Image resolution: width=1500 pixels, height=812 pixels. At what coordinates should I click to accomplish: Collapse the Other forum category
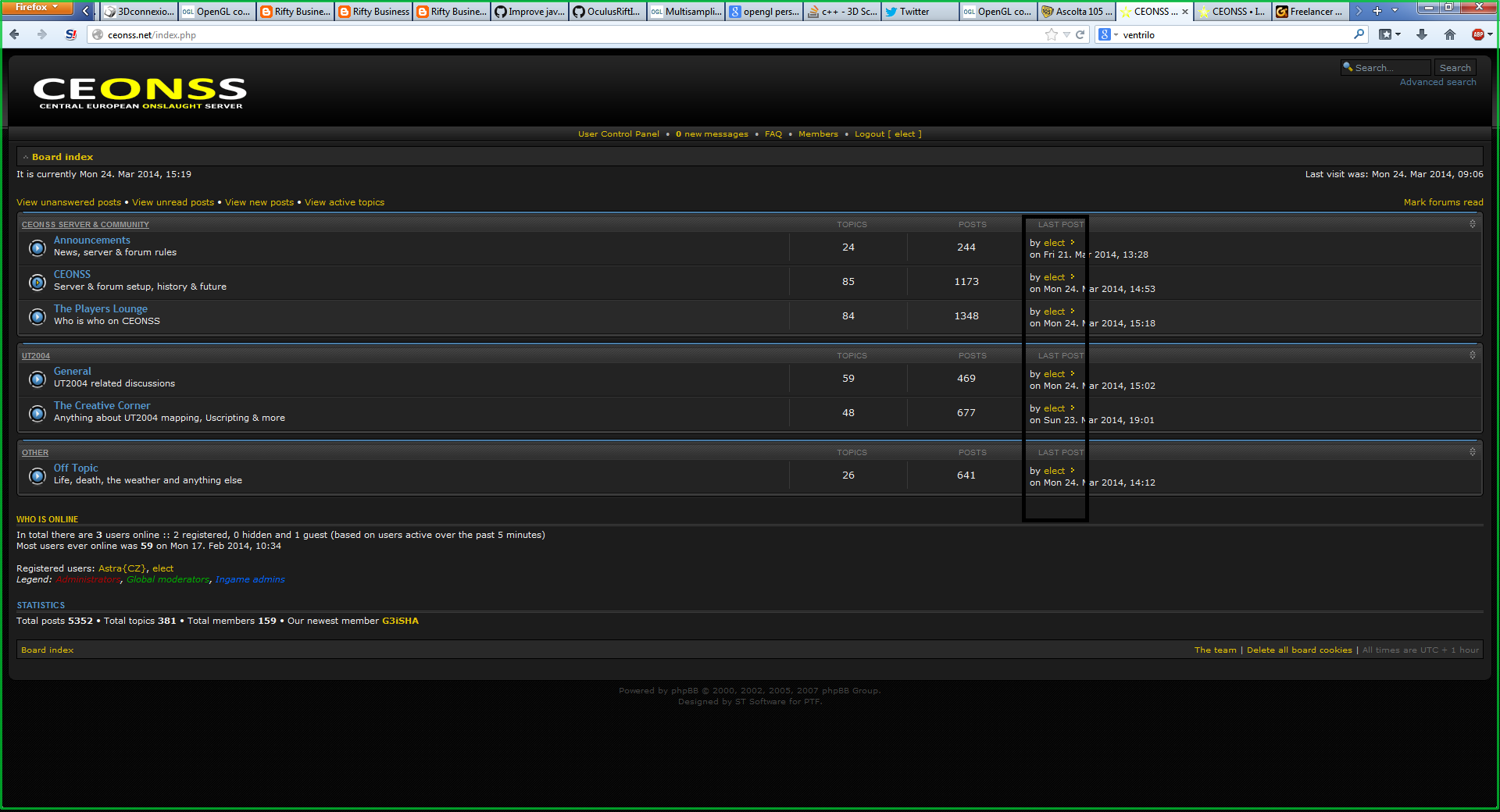[x=1473, y=452]
